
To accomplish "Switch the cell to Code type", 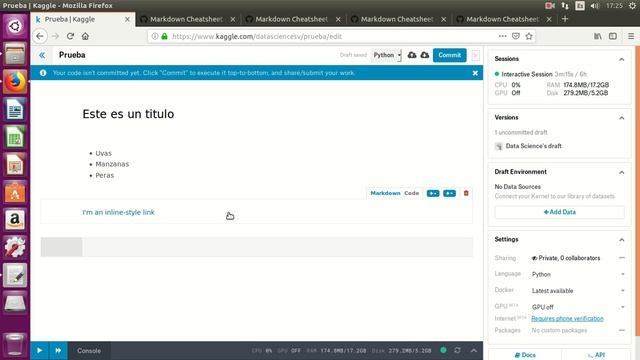I will point(411,193).
